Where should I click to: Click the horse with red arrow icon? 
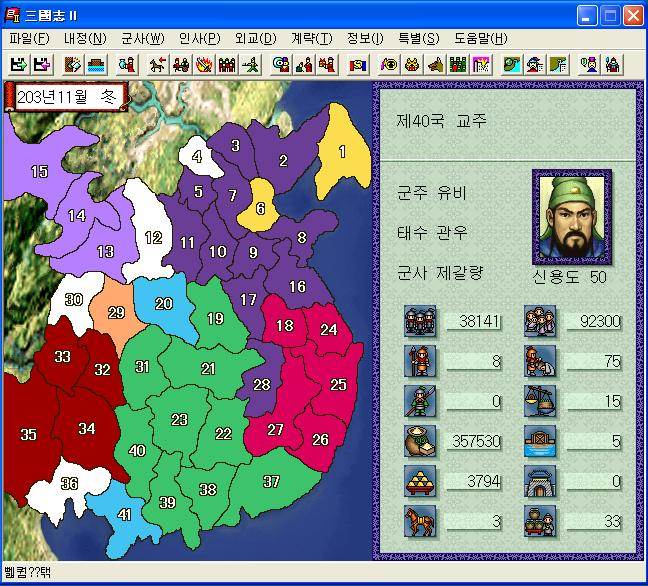click(x=157, y=64)
